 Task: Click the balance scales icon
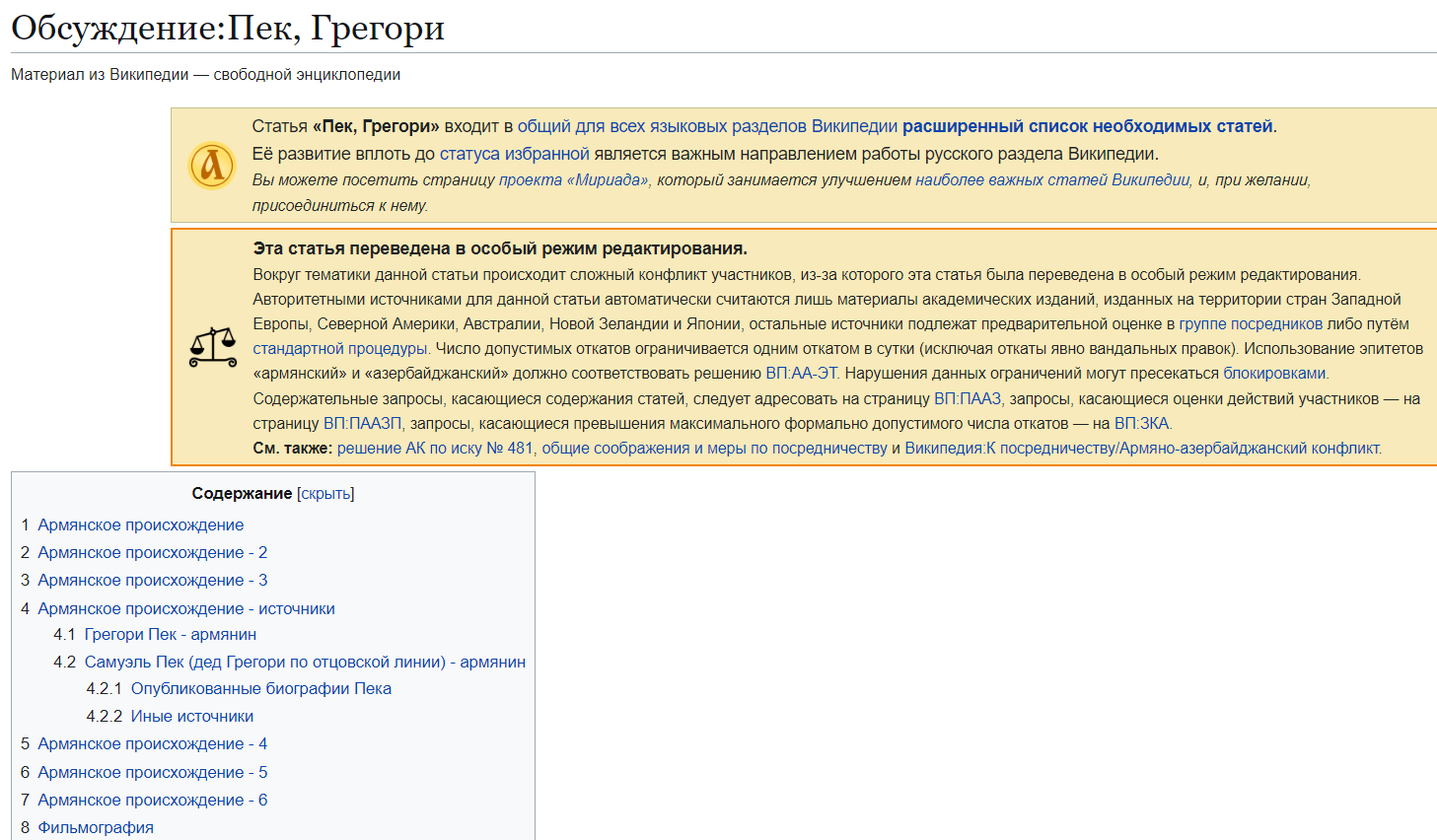[213, 347]
